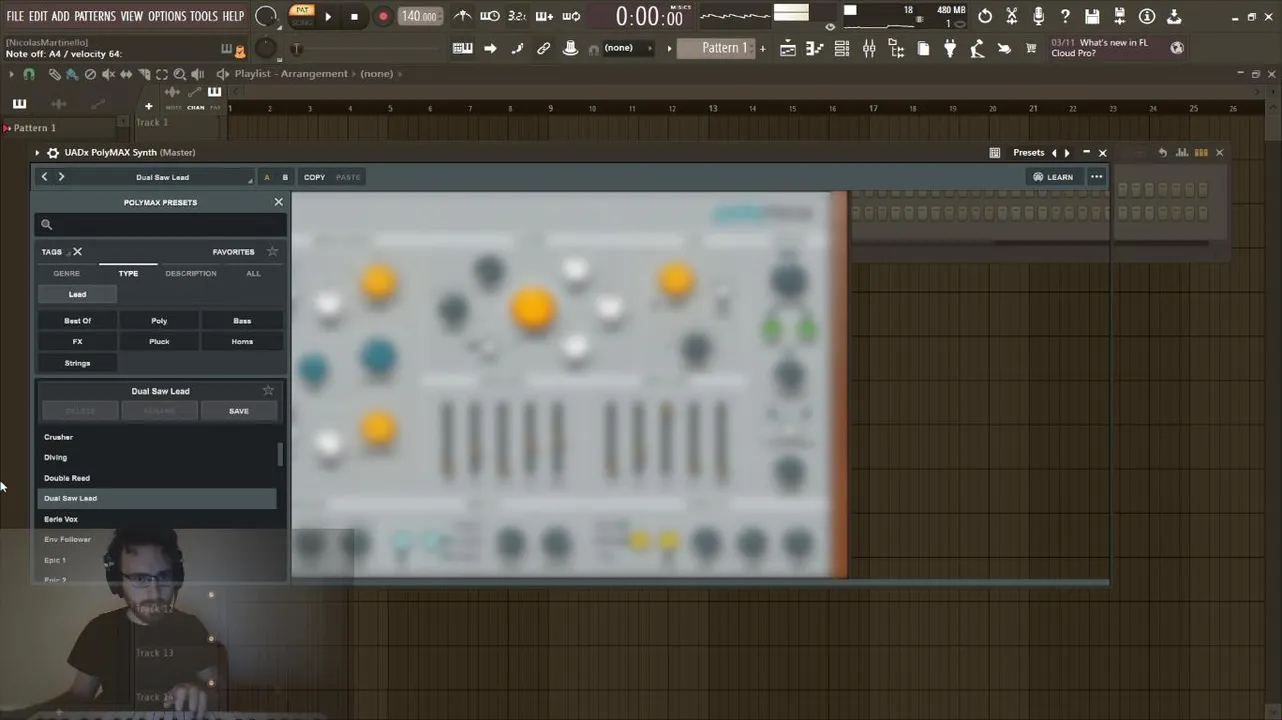
Task: Select the Bass type tag
Action: (242, 321)
